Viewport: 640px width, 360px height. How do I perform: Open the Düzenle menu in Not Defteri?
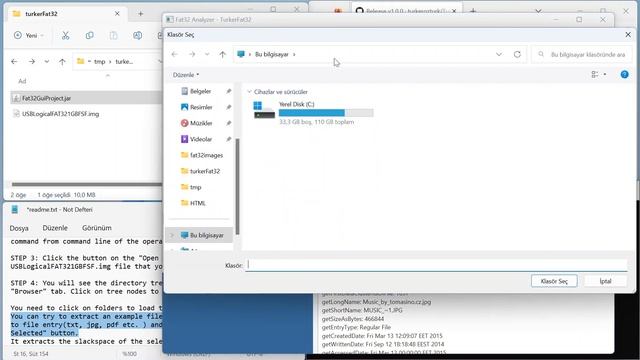tap(55, 228)
